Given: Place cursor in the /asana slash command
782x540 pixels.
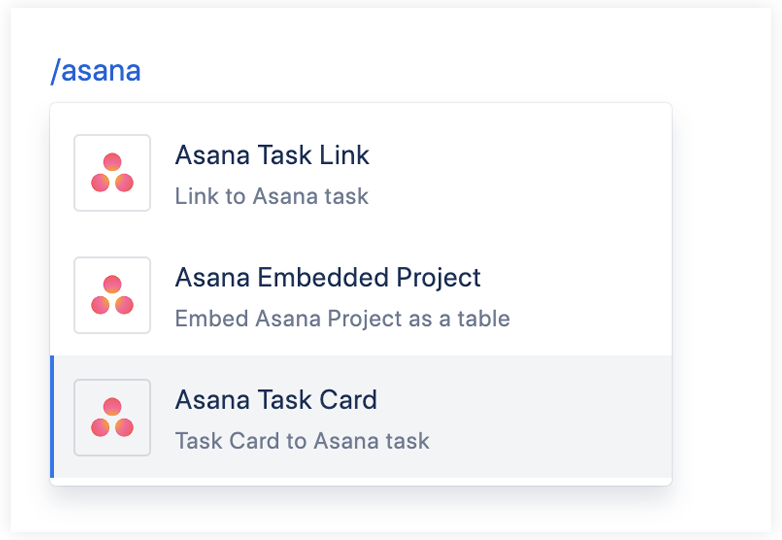Looking at the screenshot, I should (96, 71).
